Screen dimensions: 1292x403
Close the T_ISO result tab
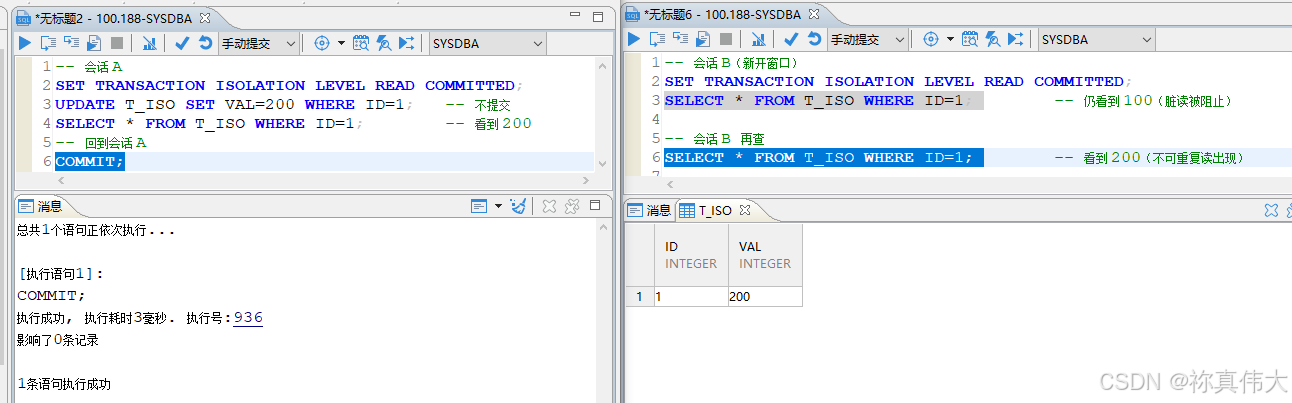pos(744,210)
